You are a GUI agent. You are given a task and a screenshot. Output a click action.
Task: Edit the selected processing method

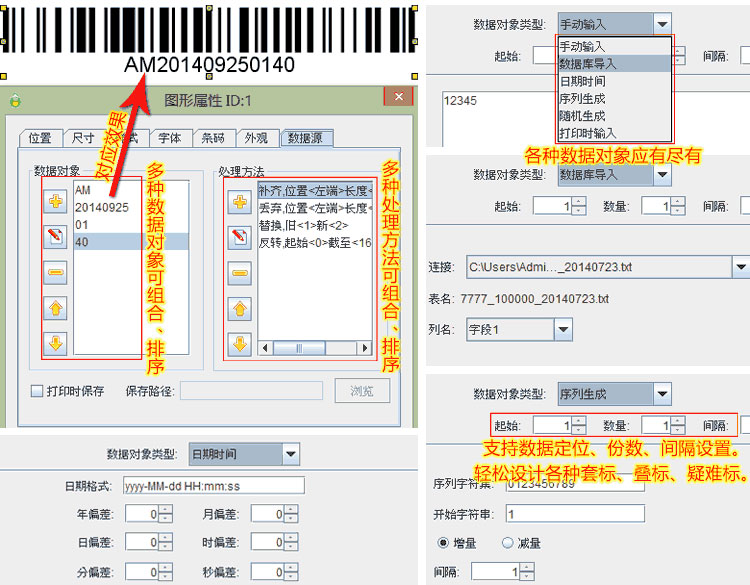(239, 237)
